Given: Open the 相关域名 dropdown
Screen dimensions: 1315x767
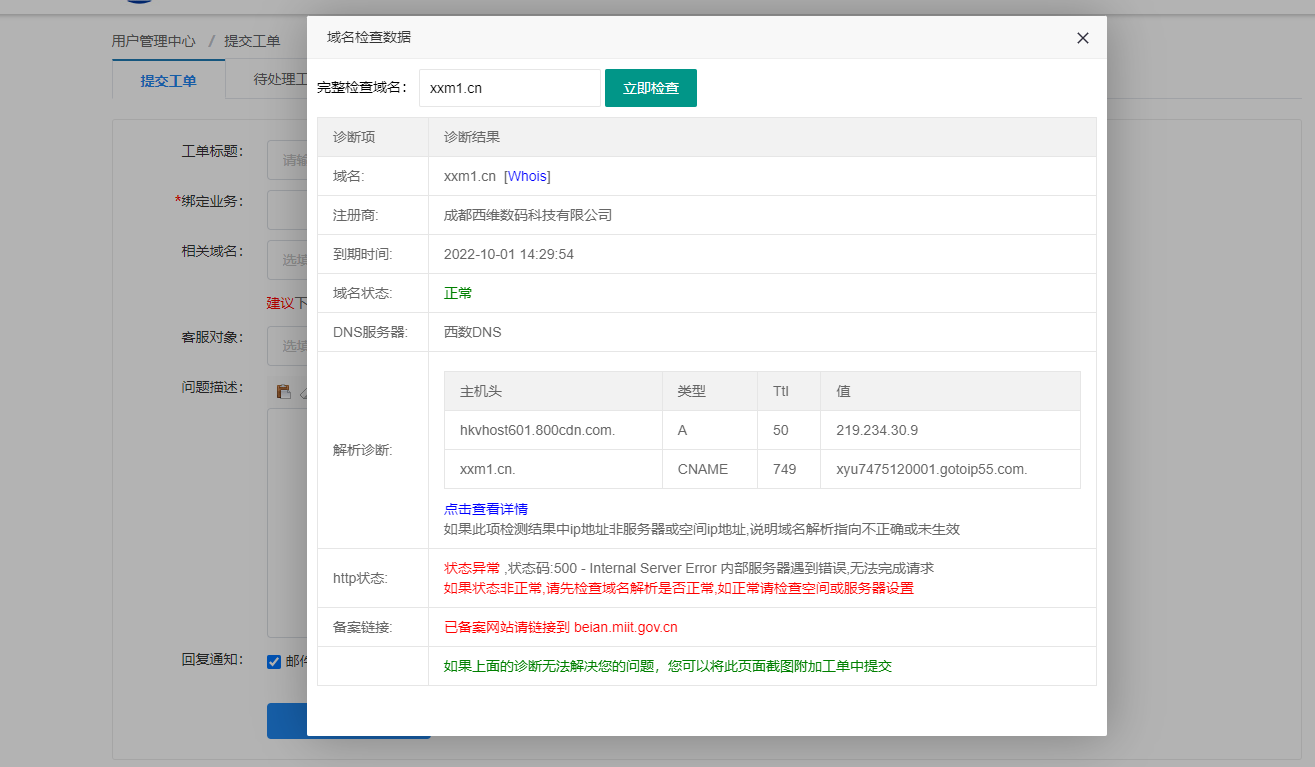Looking at the screenshot, I should (288, 260).
